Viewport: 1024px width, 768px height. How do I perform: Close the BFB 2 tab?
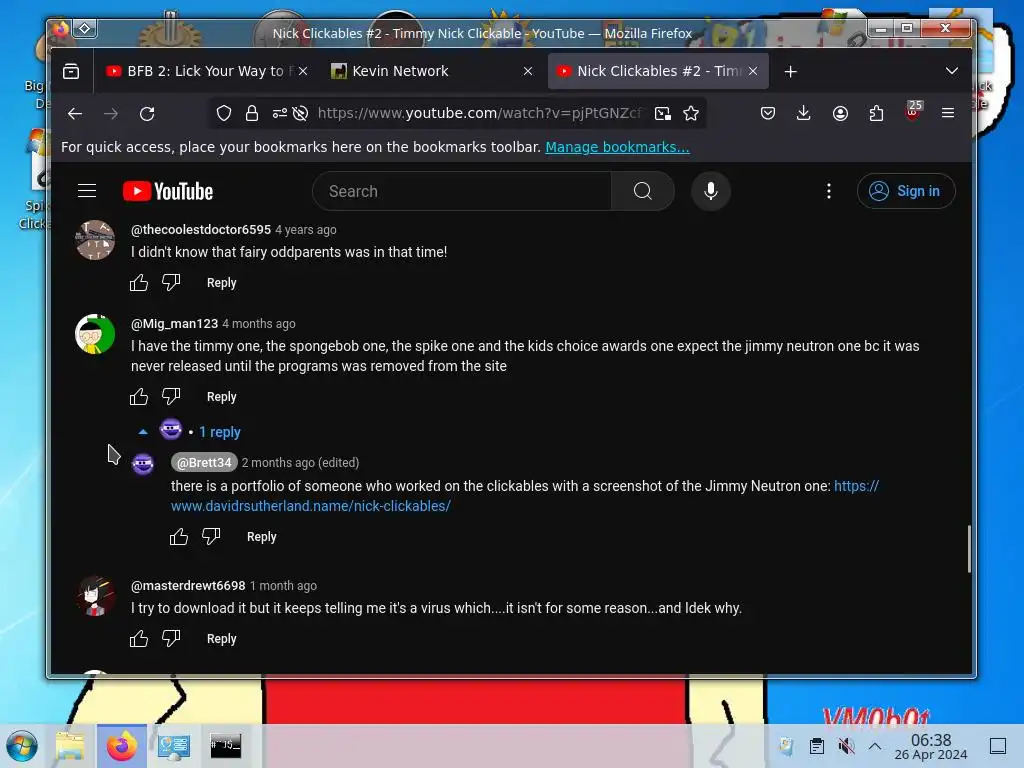tap(302, 71)
